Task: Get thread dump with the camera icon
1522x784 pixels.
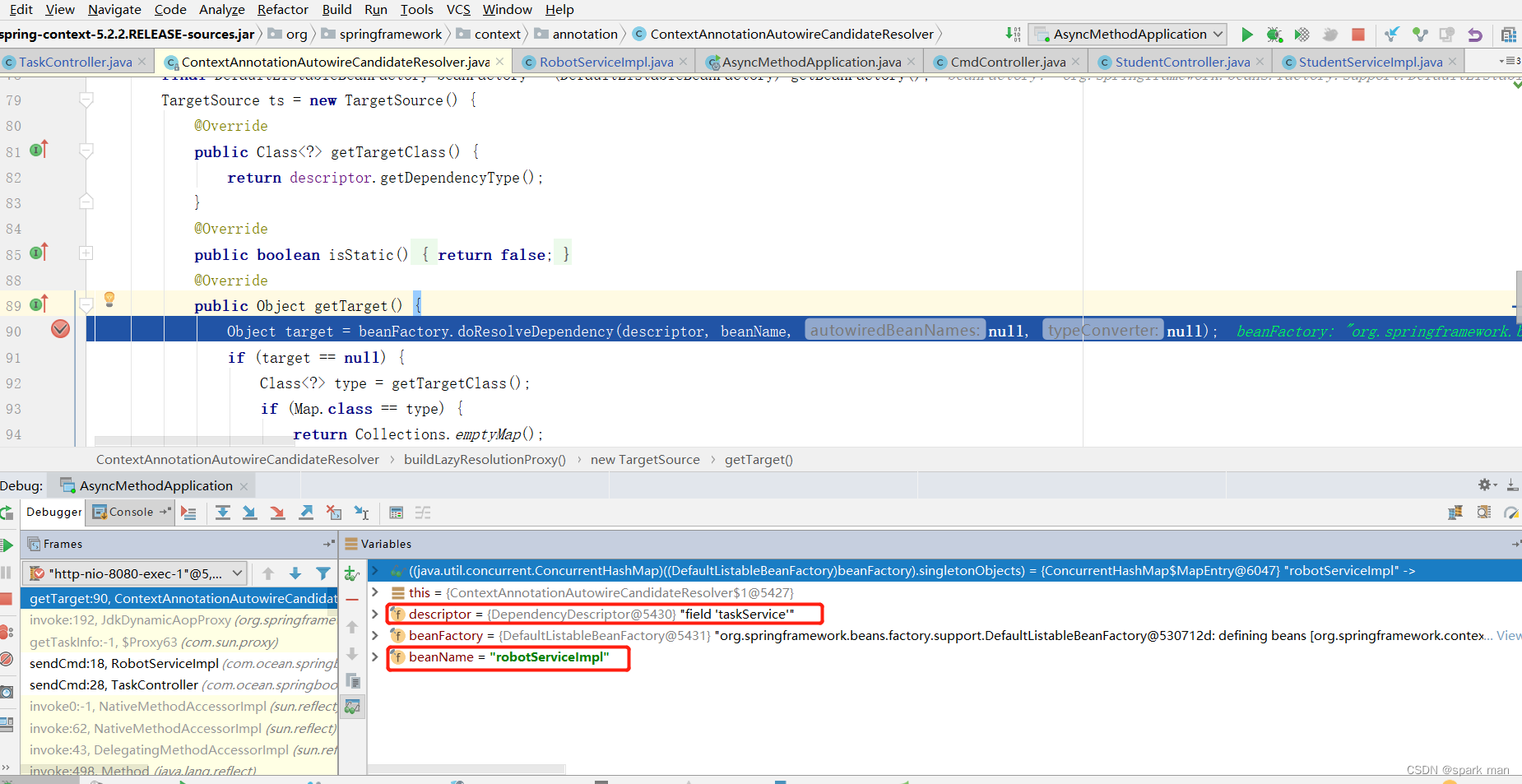Action: click(x=6, y=692)
